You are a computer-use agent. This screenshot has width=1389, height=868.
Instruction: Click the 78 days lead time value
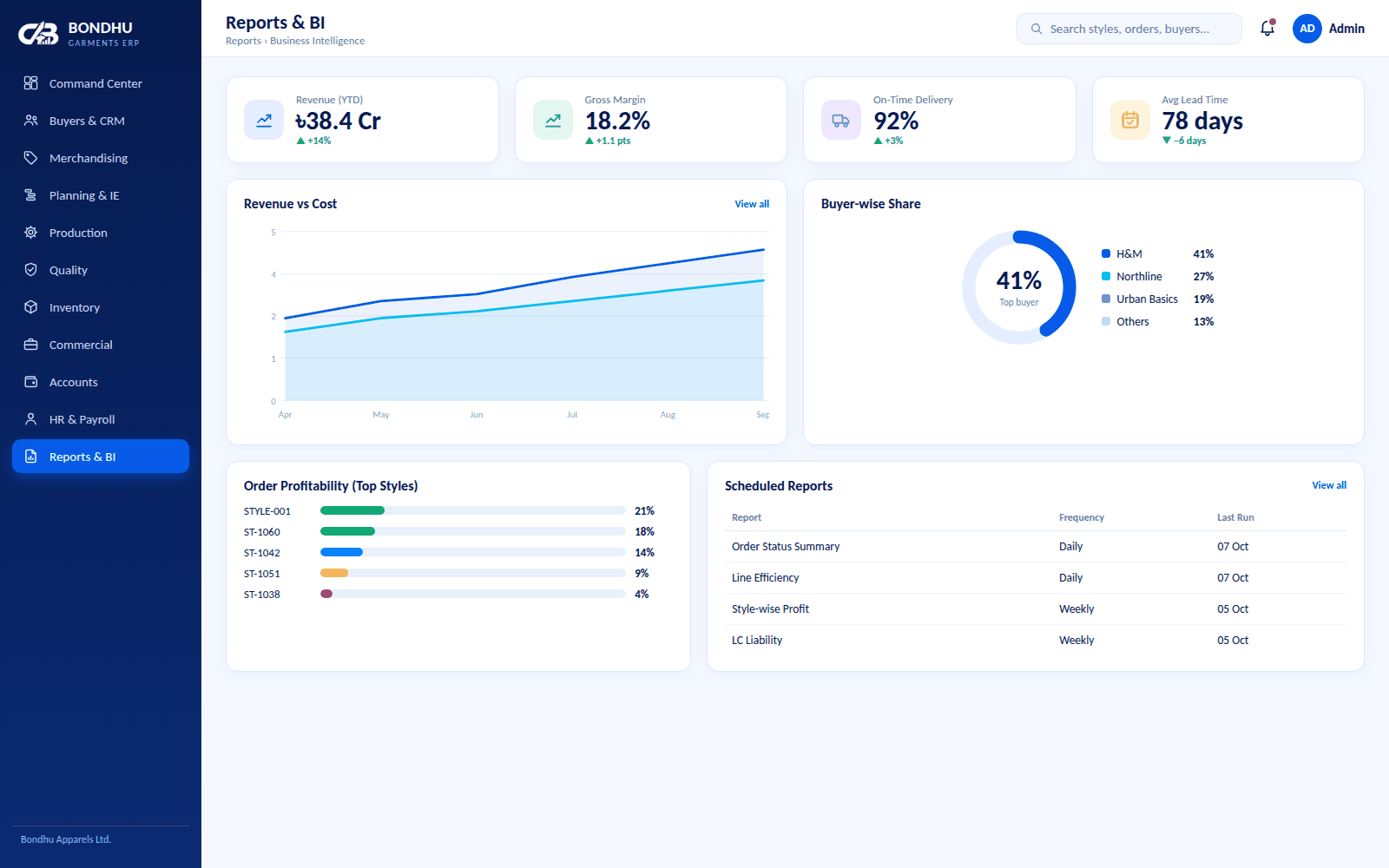[x=1202, y=121]
